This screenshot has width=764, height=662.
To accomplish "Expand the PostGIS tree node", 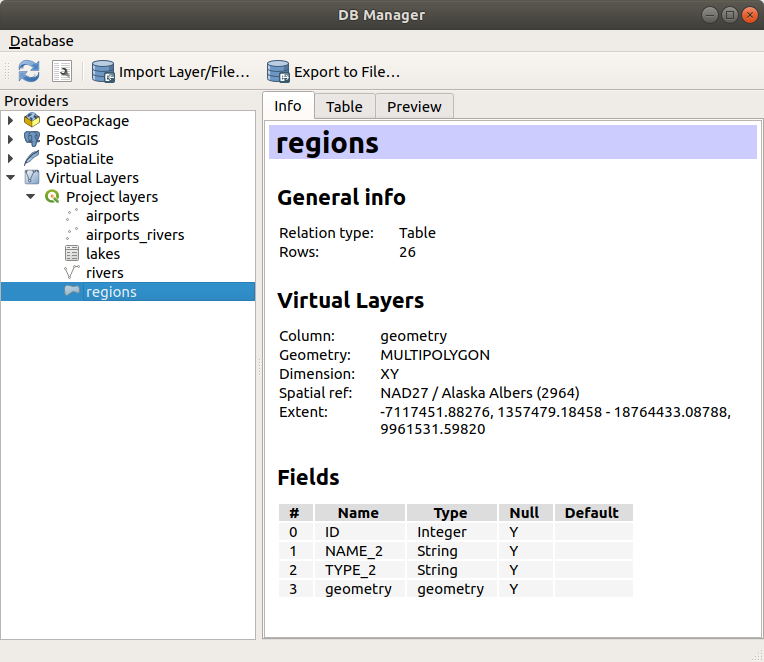I will coord(11,140).
